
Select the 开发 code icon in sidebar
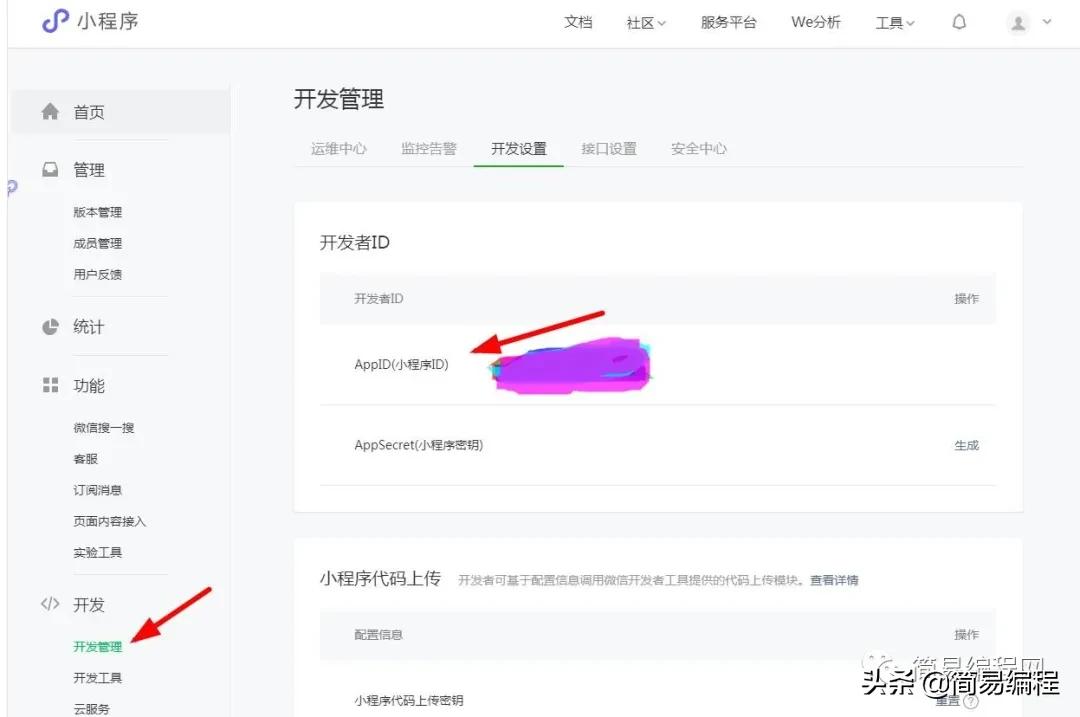click(50, 604)
